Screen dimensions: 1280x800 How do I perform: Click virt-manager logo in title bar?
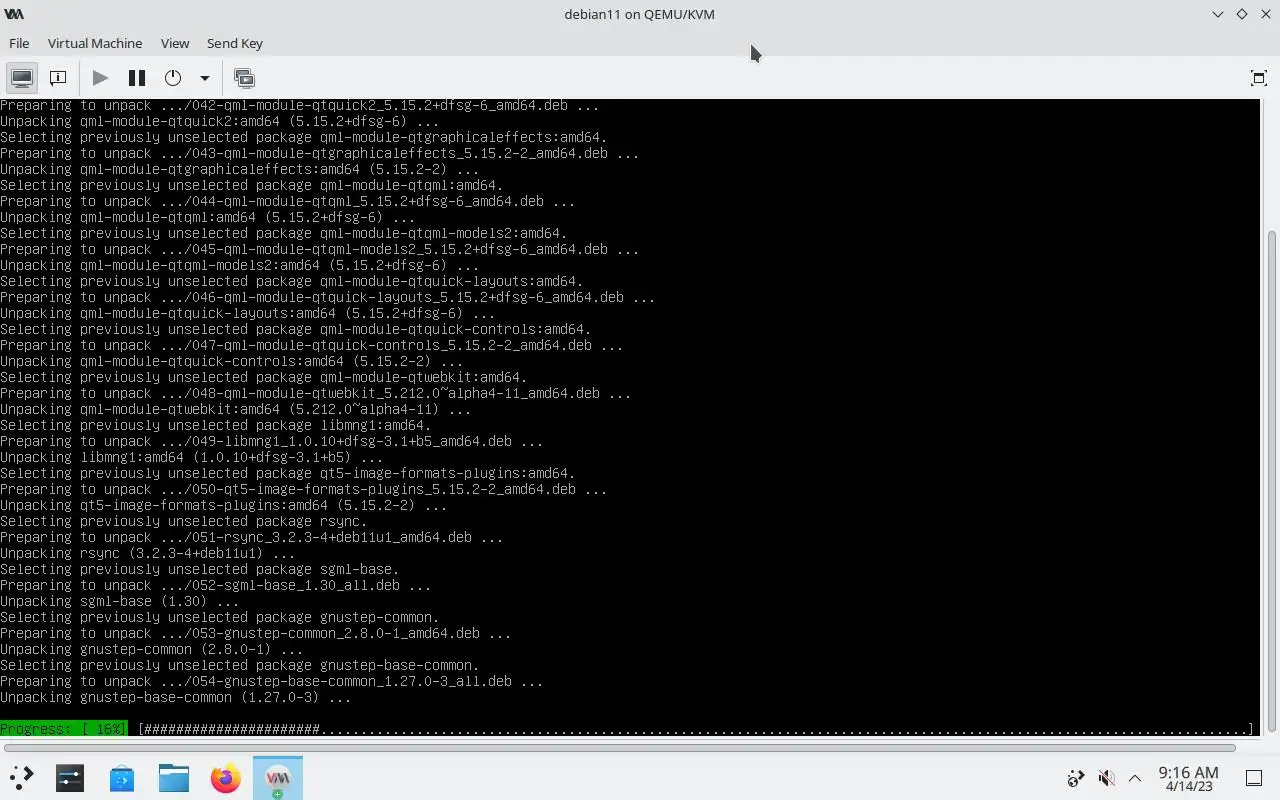(x=14, y=14)
